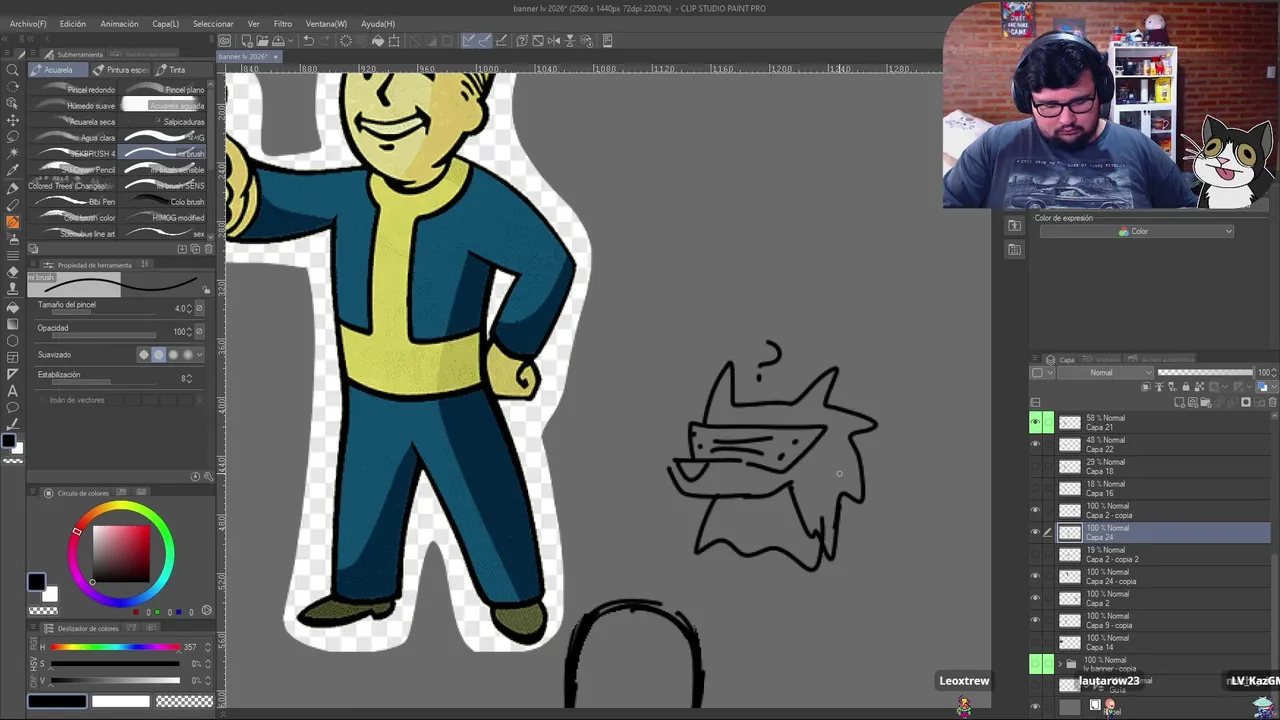Image resolution: width=1280 pixels, height=720 pixels.
Task: Hide the Capa 9 - copia layer
Action: (1035, 621)
